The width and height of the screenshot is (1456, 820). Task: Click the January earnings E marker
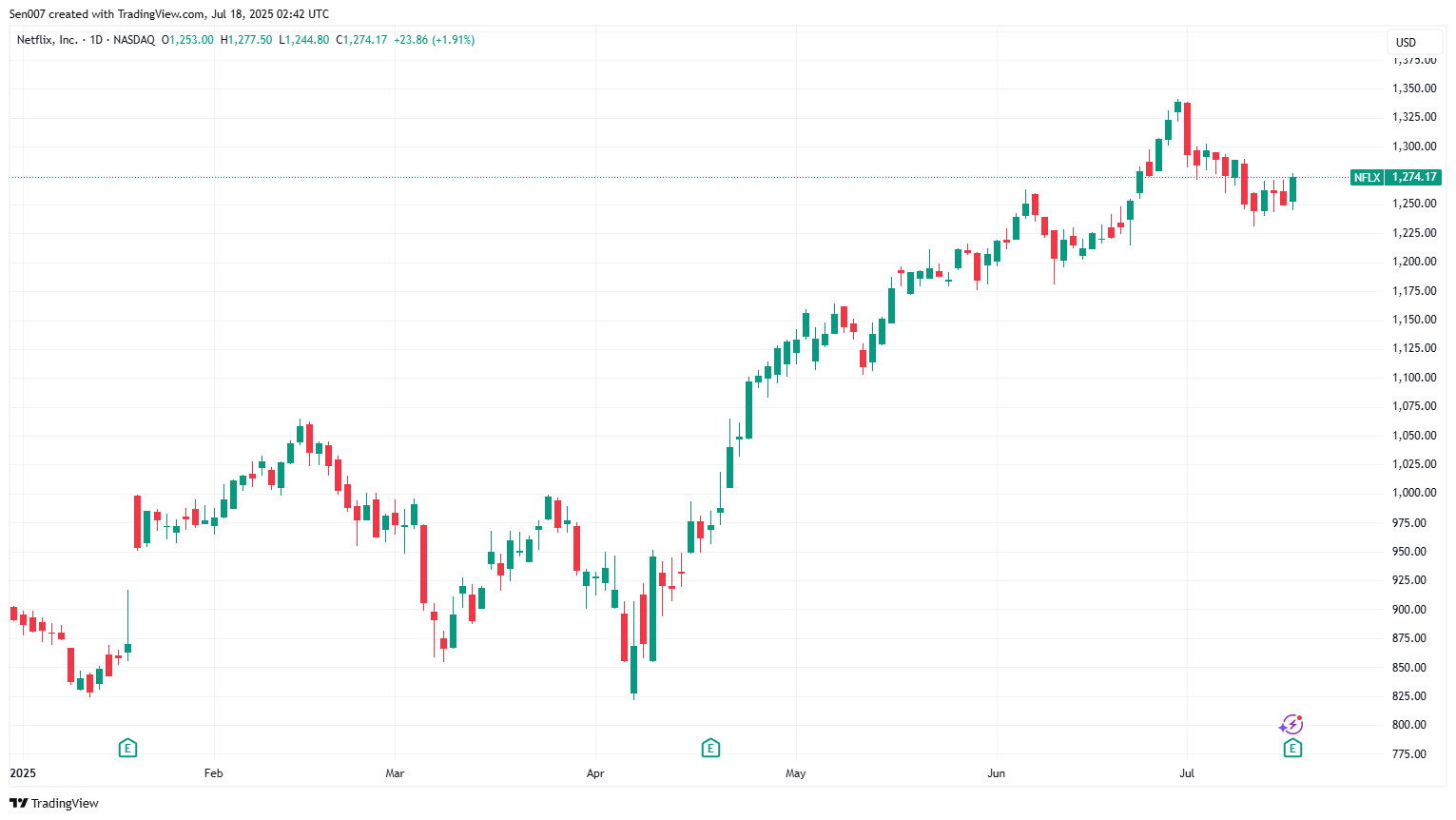pyautogui.click(x=127, y=749)
